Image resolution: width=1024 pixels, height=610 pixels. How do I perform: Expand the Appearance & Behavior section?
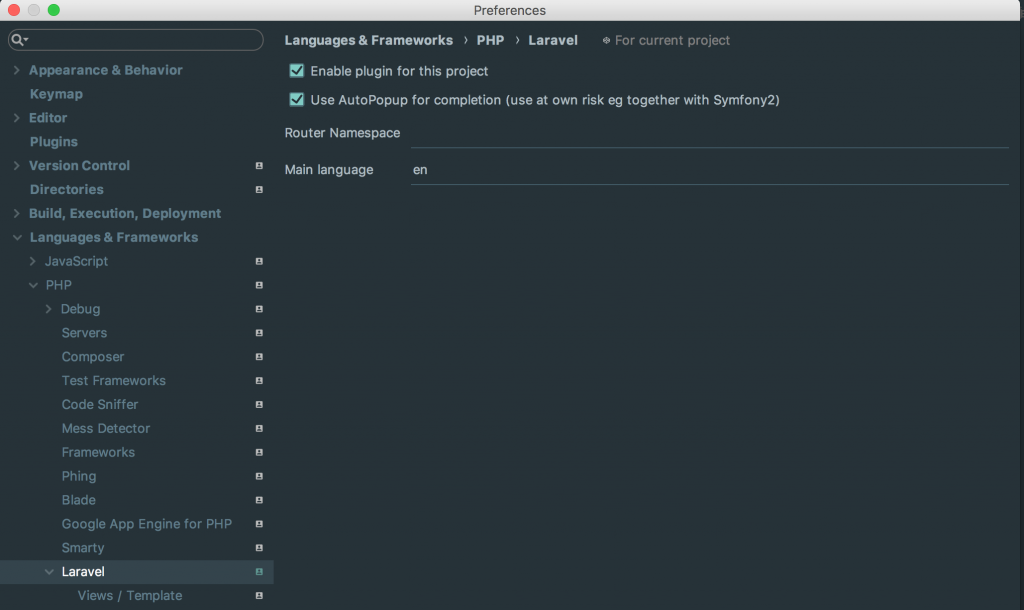pyautogui.click(x=16, y=70)
